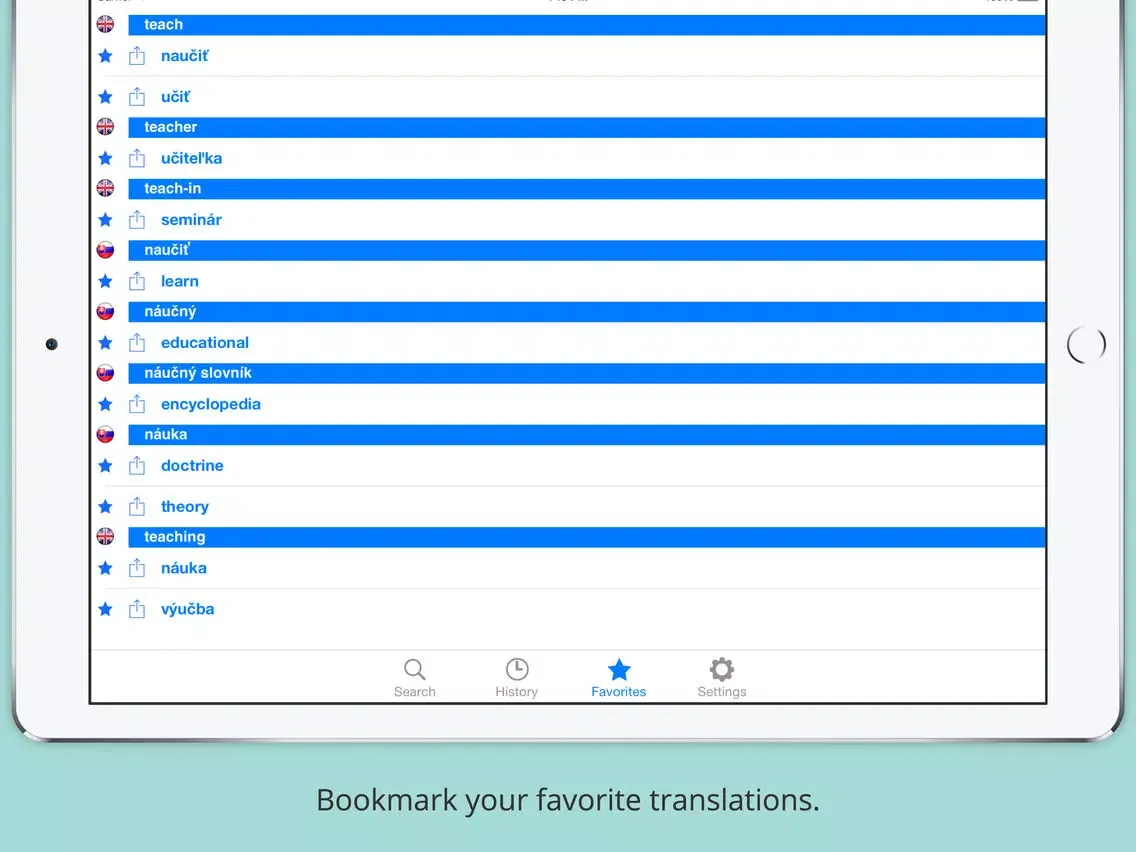Screen dimensions: 1136x852
Task: Share the learn translation
Action: tap(137, 281)
